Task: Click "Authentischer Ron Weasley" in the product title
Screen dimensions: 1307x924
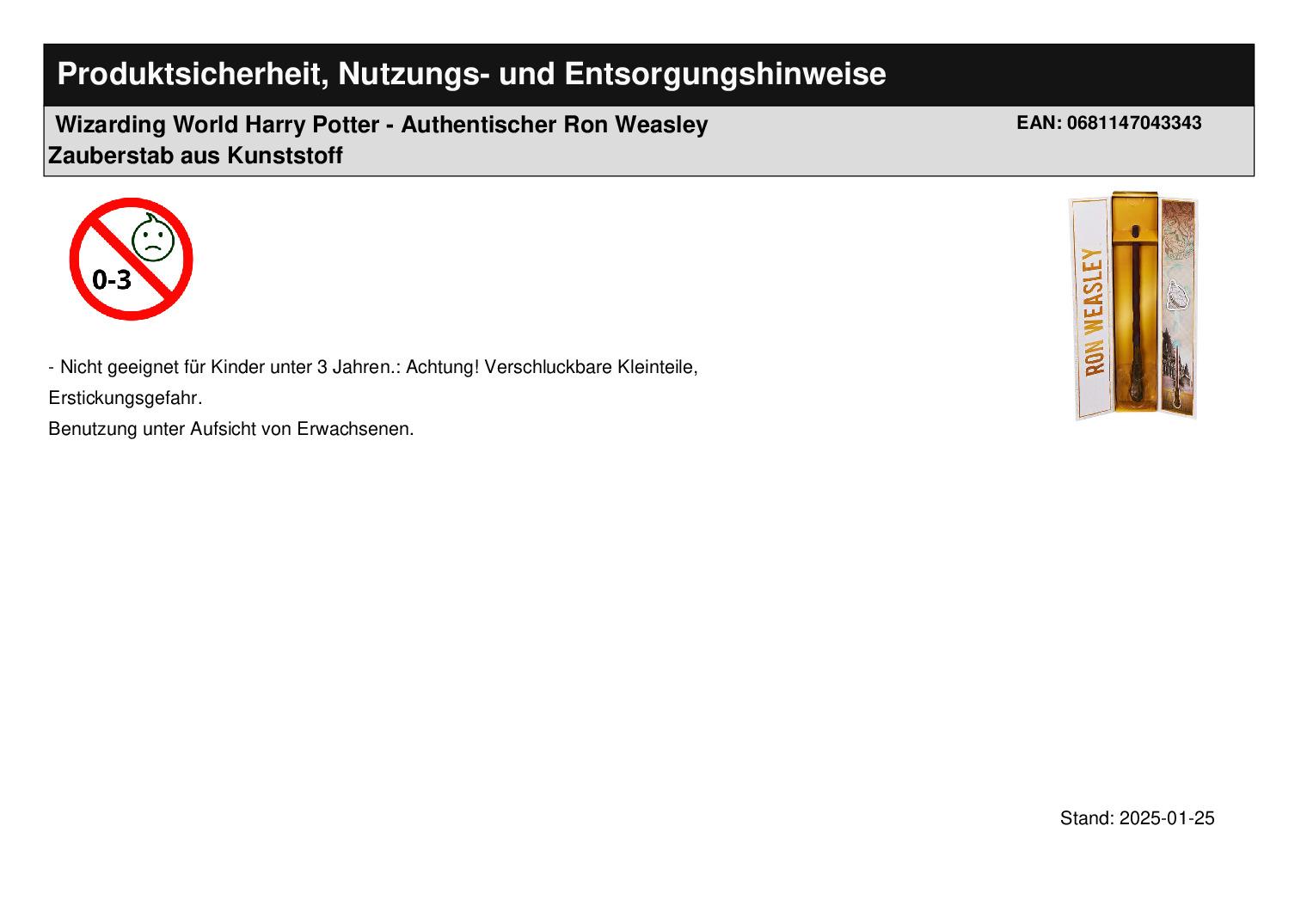Action: click(x=555, y=125)
